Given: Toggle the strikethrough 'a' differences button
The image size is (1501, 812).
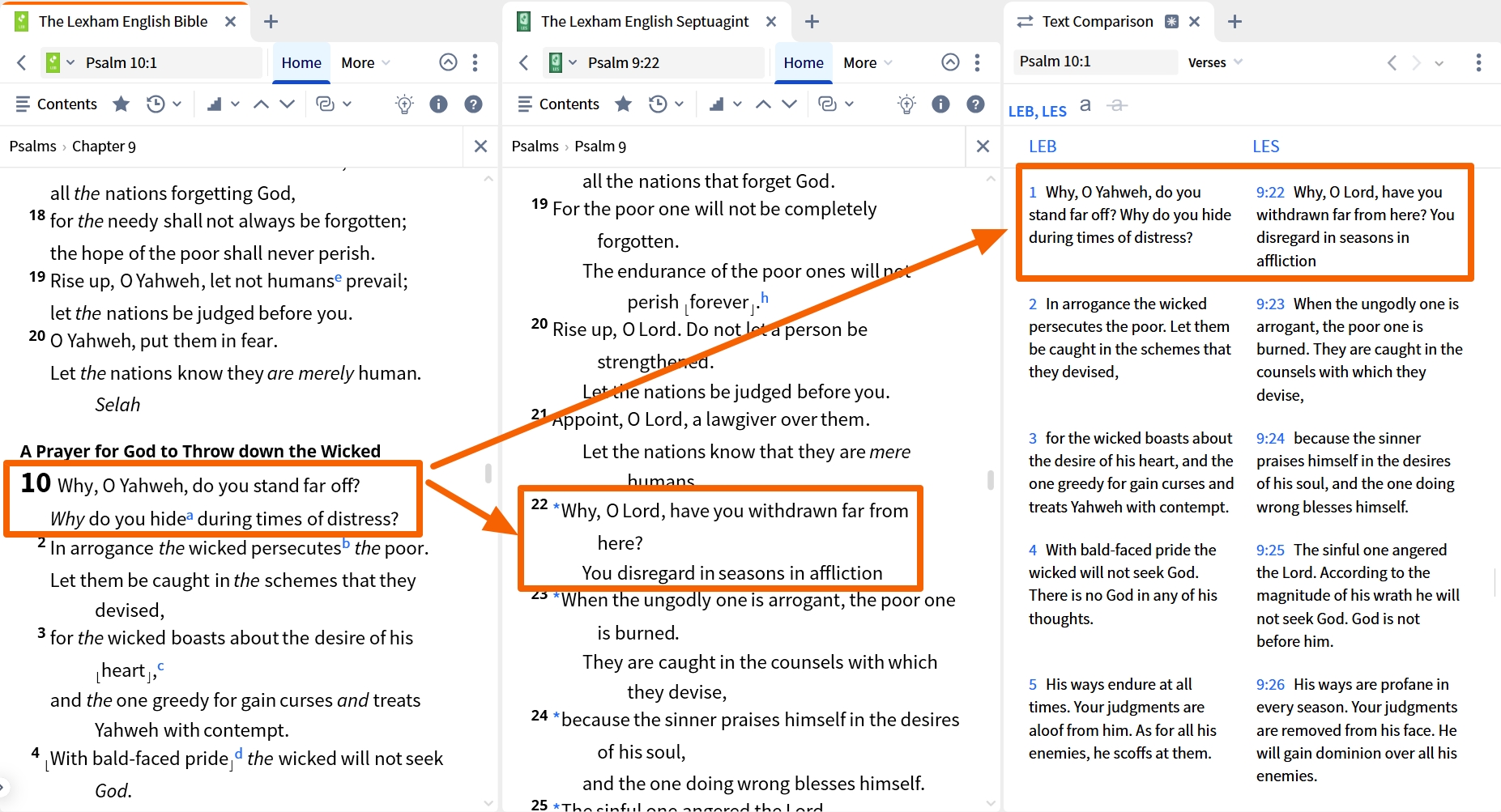Looking at the screenshot, I should point(1117,105).
